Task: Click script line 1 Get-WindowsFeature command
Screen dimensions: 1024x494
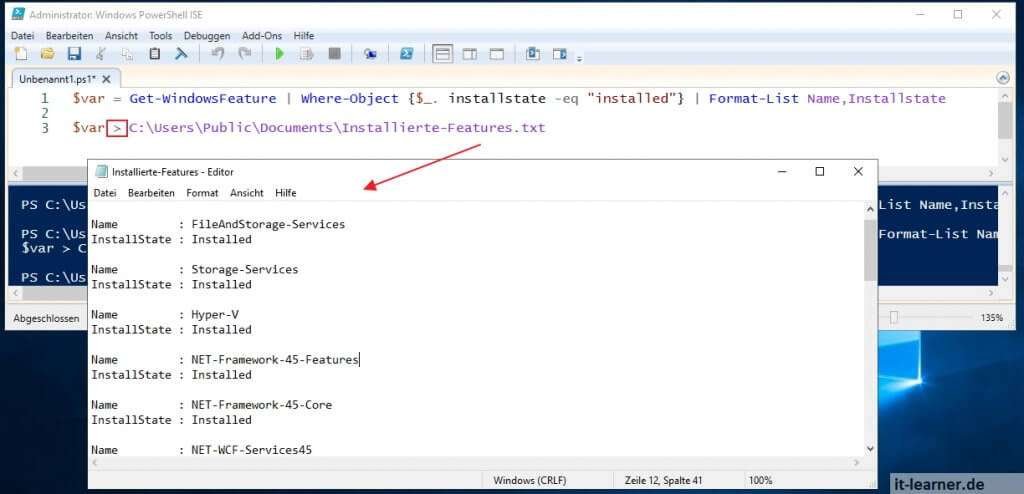Action: pos(203,99)
